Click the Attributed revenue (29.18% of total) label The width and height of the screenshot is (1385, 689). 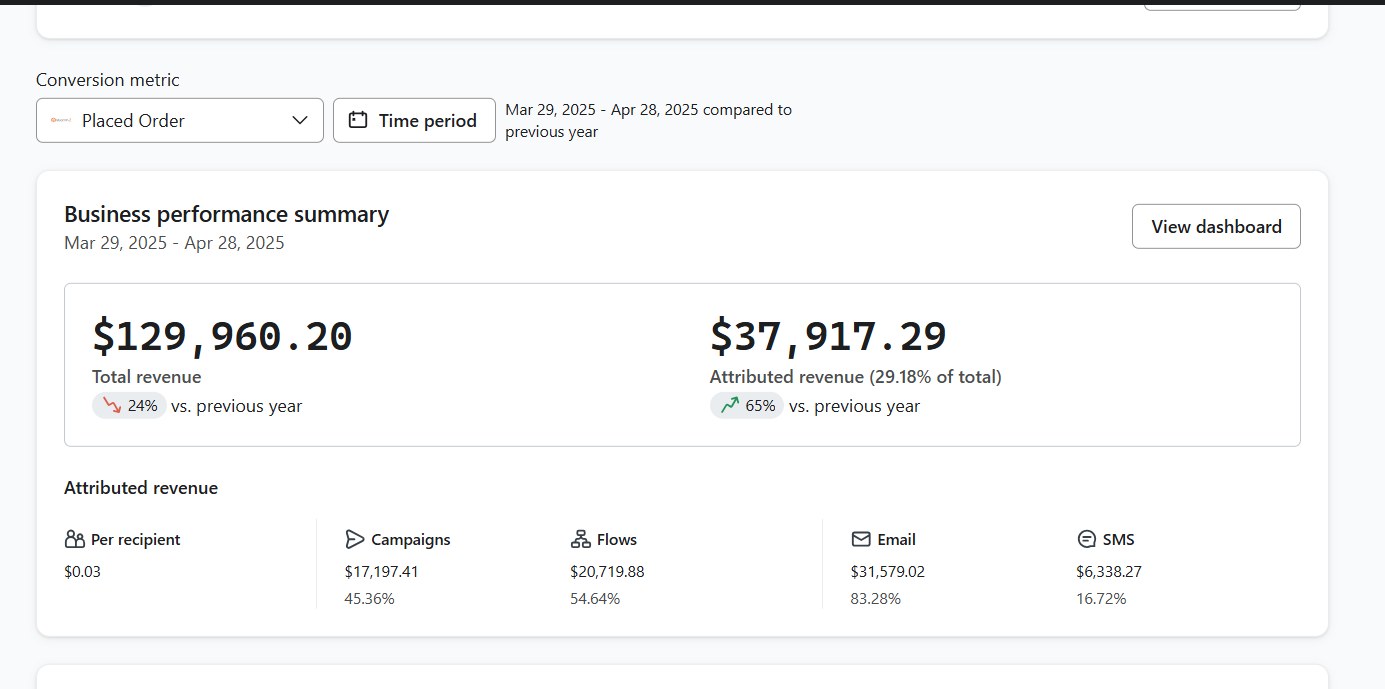point(855,377)
